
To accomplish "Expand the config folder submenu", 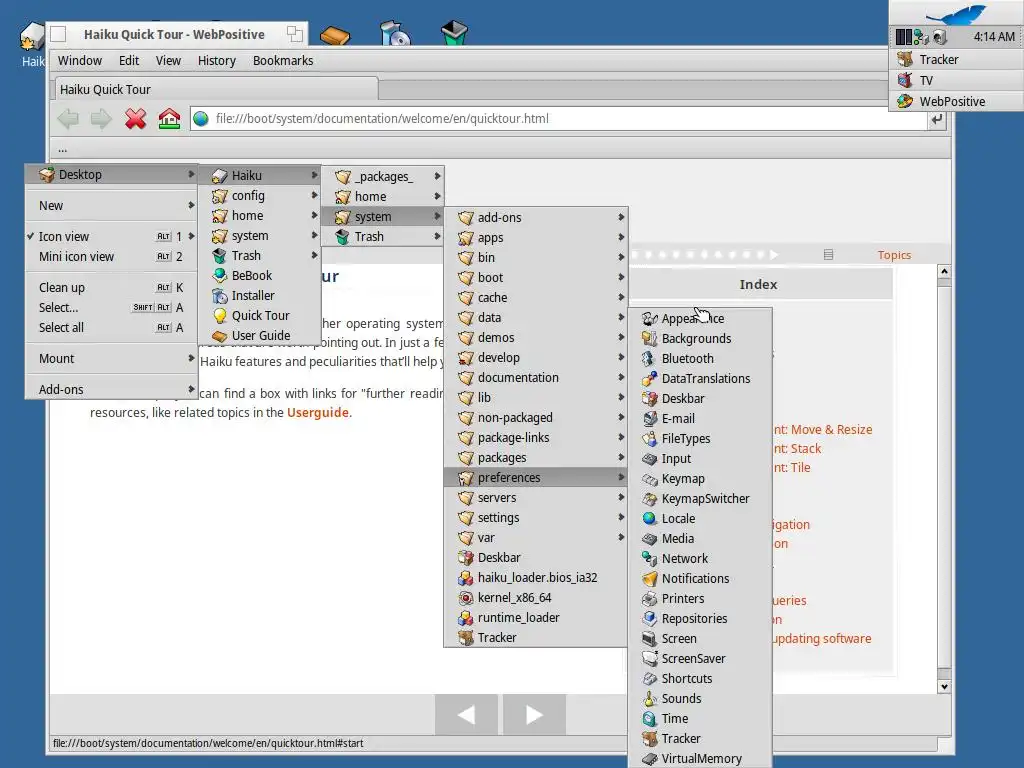I will click(259, 196).
